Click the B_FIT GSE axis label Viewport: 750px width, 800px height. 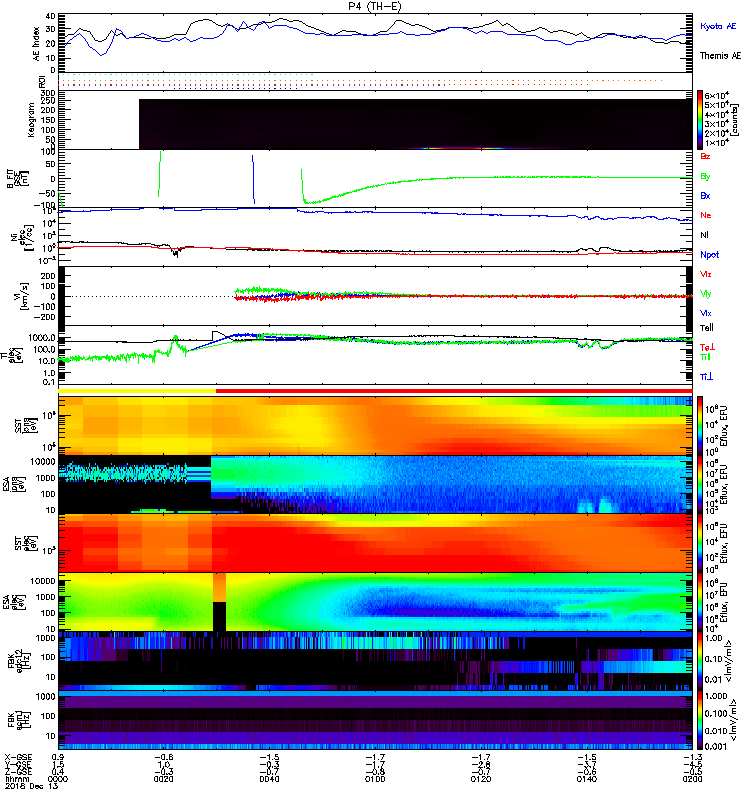[15, 179]
